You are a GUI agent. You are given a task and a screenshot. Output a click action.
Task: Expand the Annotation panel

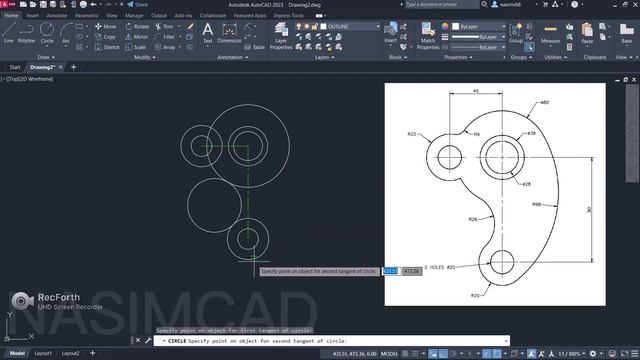pyautogui.click(x=233, y=57)
